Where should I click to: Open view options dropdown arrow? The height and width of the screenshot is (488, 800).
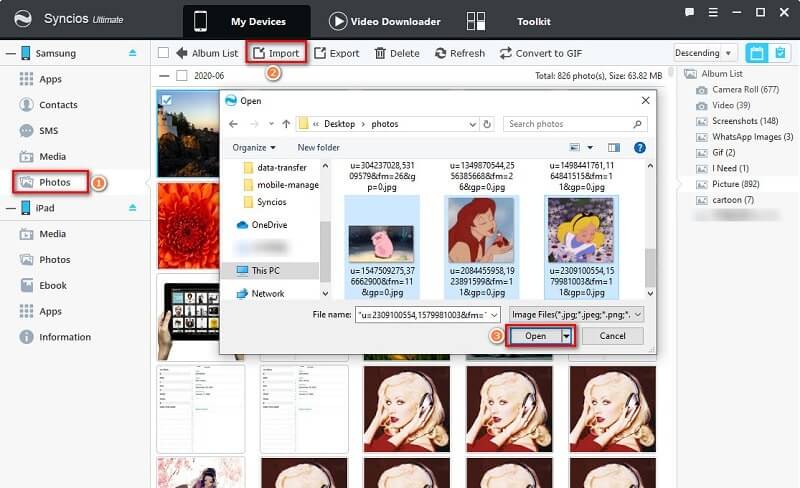[590, 148]
